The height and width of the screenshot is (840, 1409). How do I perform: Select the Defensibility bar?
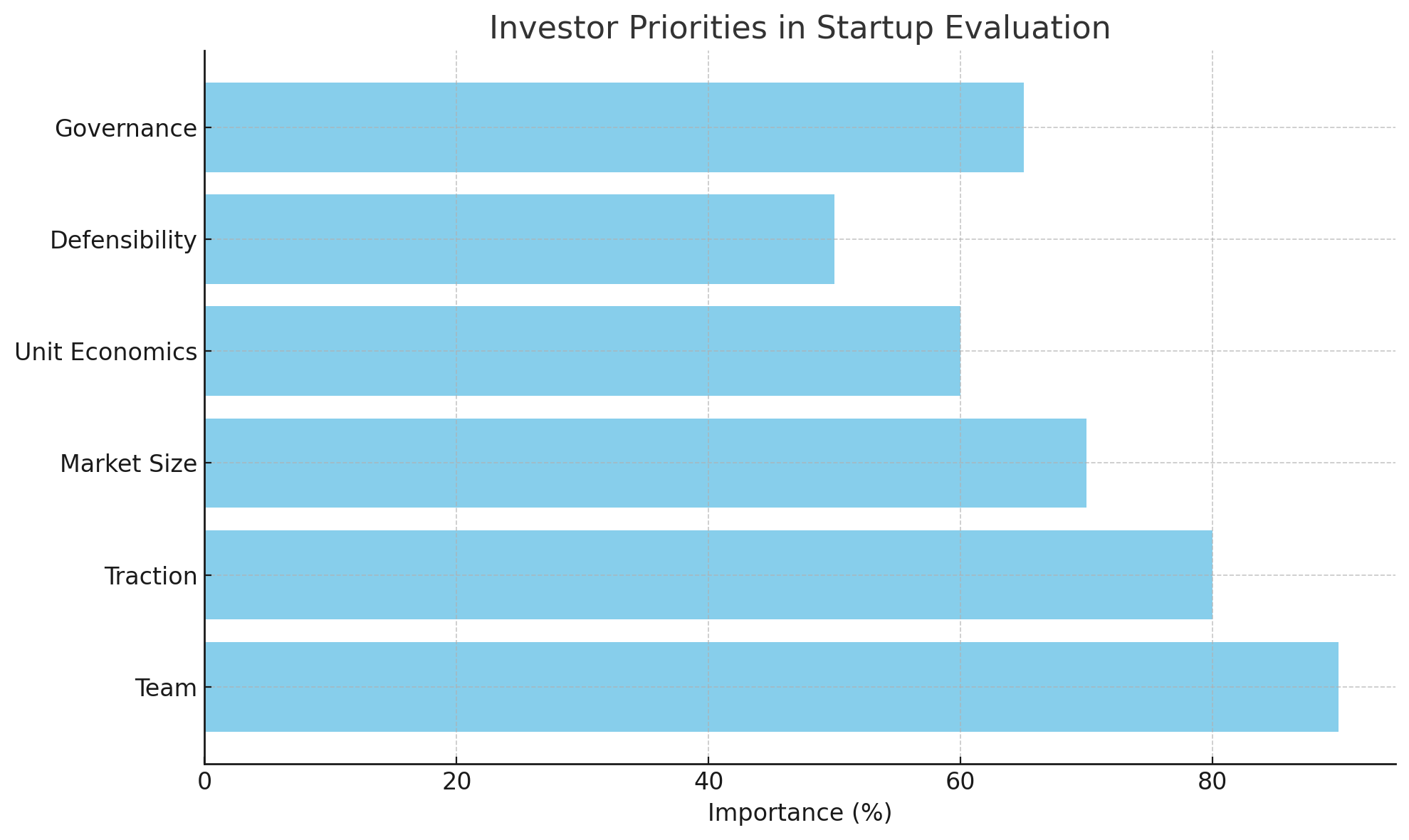coord(519,239)
